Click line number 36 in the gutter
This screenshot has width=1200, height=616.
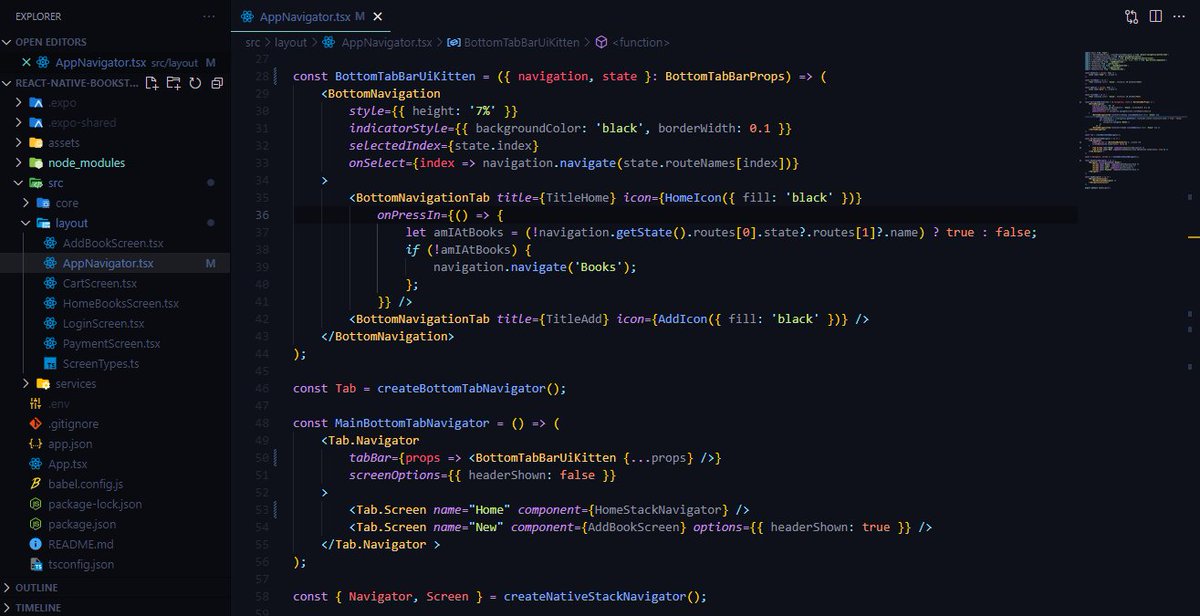click(x=263, y=215)
